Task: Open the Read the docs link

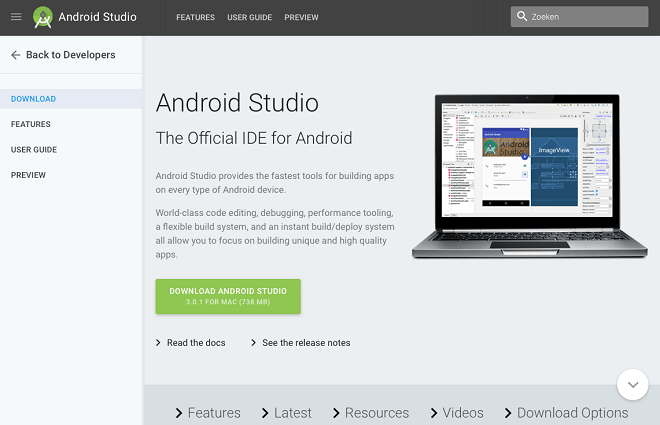Action: (x=196, y=343)
